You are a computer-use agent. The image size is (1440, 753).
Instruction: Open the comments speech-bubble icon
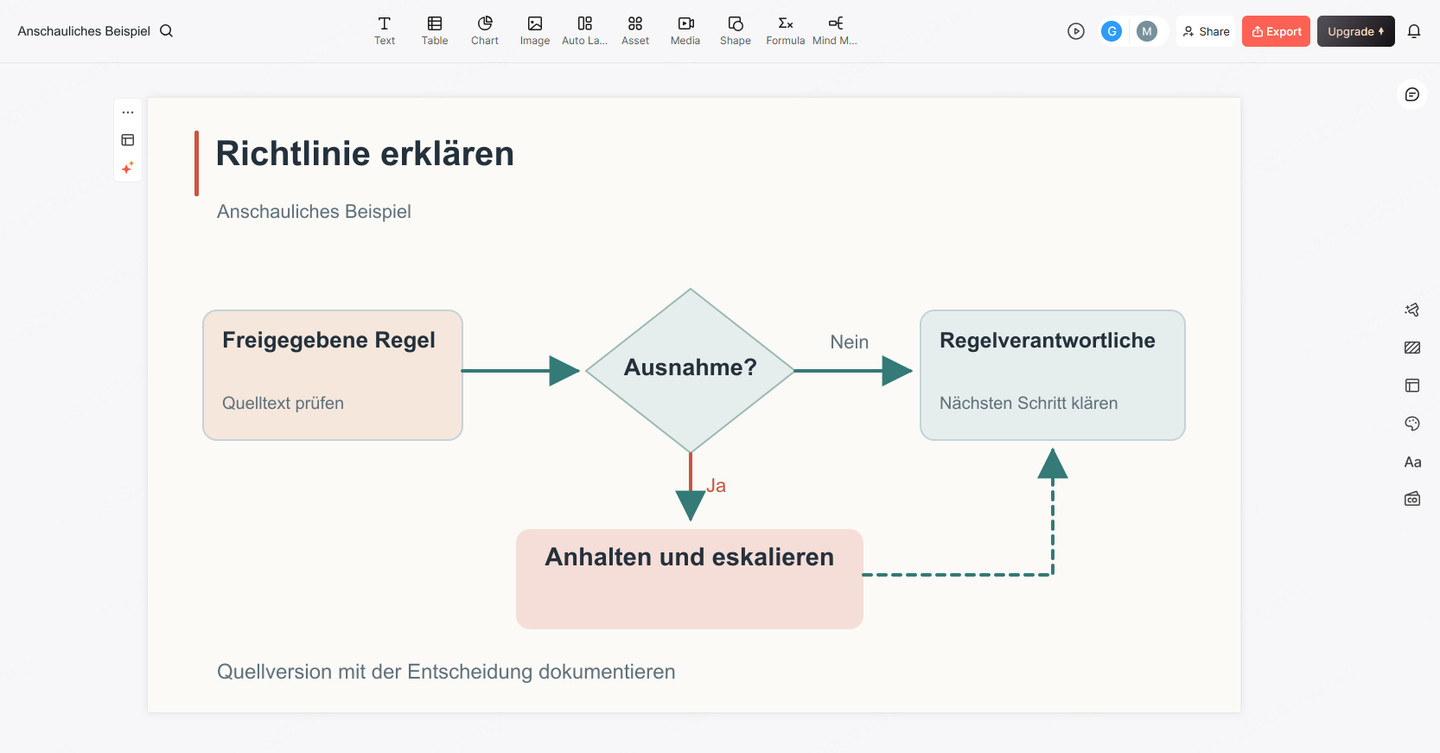click(x=1412, y=94)
